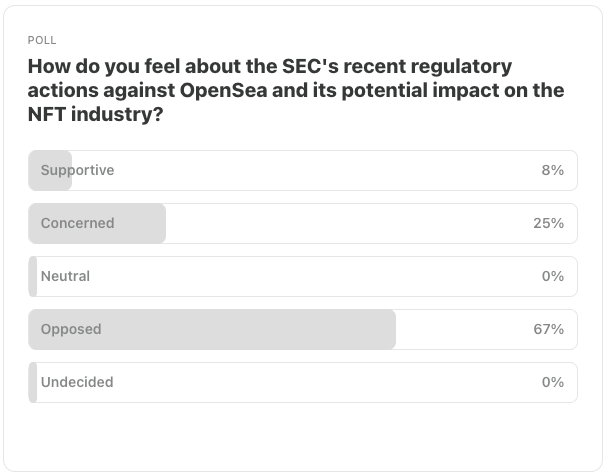Pick the Neutral poll option
The height and width of the screenshot is (474, 605).
coord(303,276)
